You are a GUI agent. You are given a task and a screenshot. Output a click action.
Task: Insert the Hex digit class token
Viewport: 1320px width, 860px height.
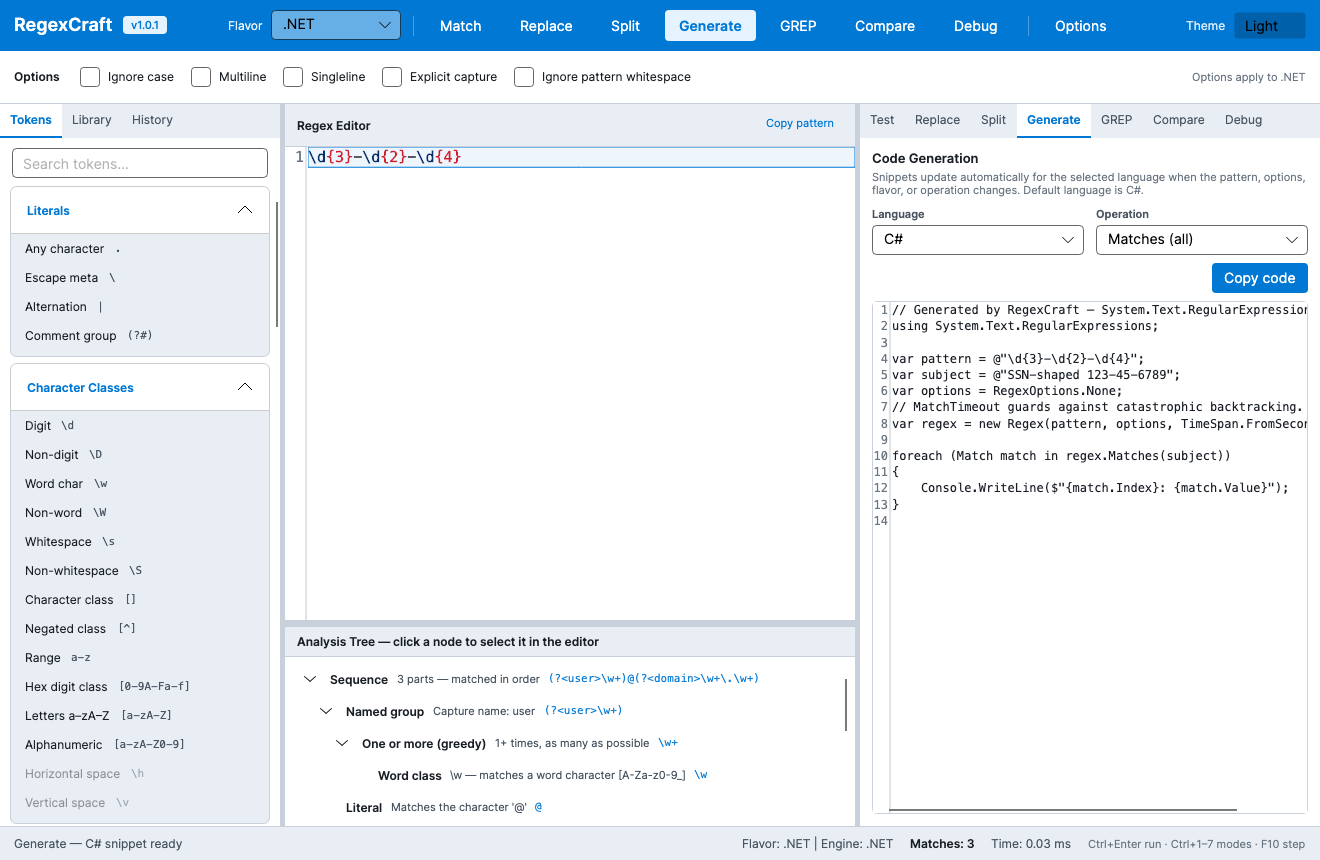pos(140,687)
